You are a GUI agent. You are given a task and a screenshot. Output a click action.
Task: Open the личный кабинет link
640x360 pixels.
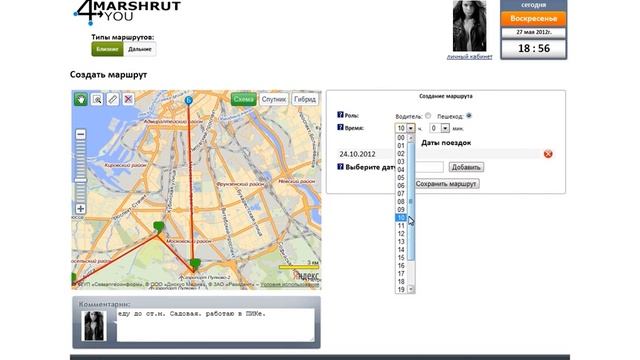469,57
